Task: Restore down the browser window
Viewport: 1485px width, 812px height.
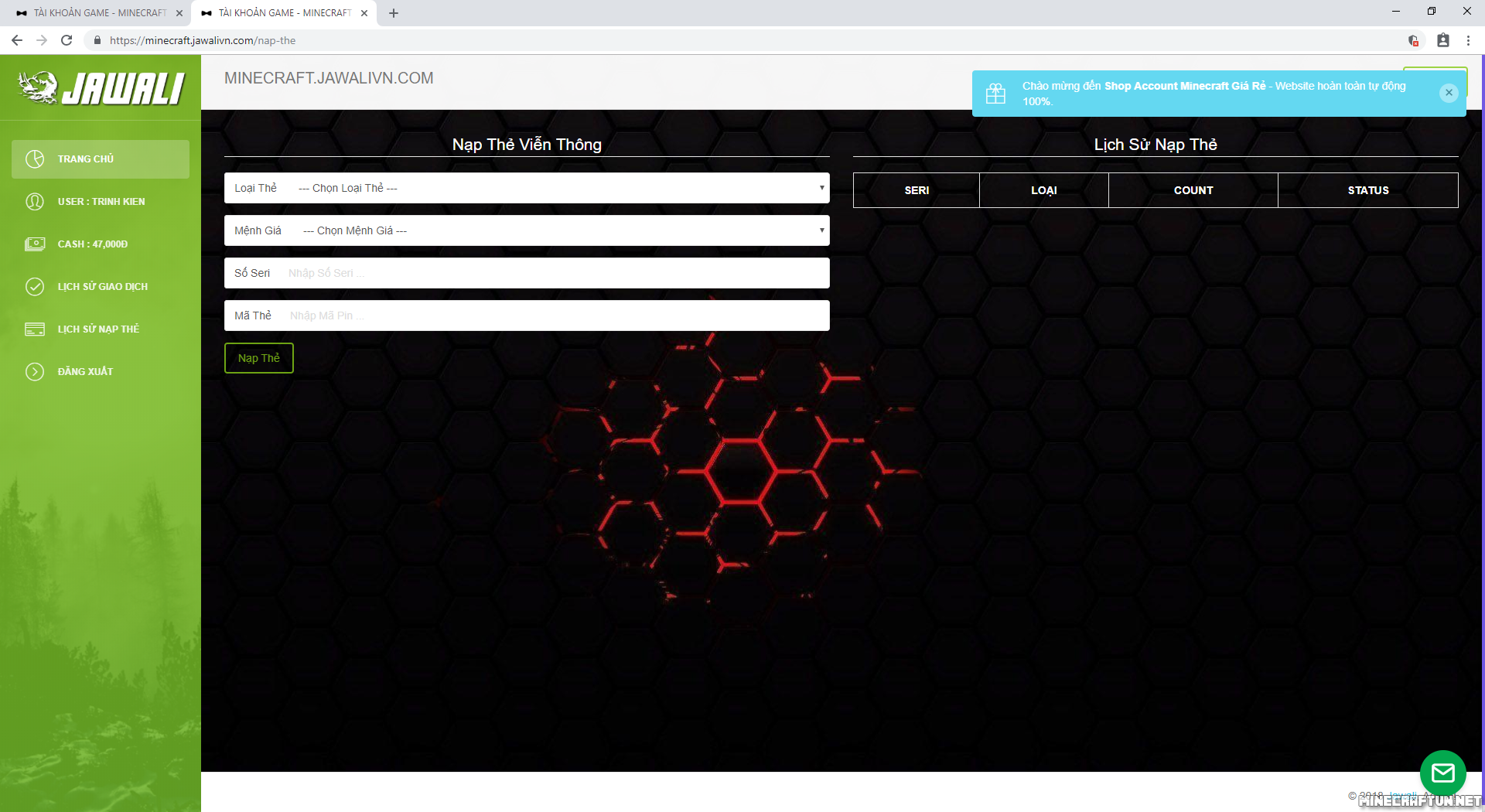Action: [1432, 12]
